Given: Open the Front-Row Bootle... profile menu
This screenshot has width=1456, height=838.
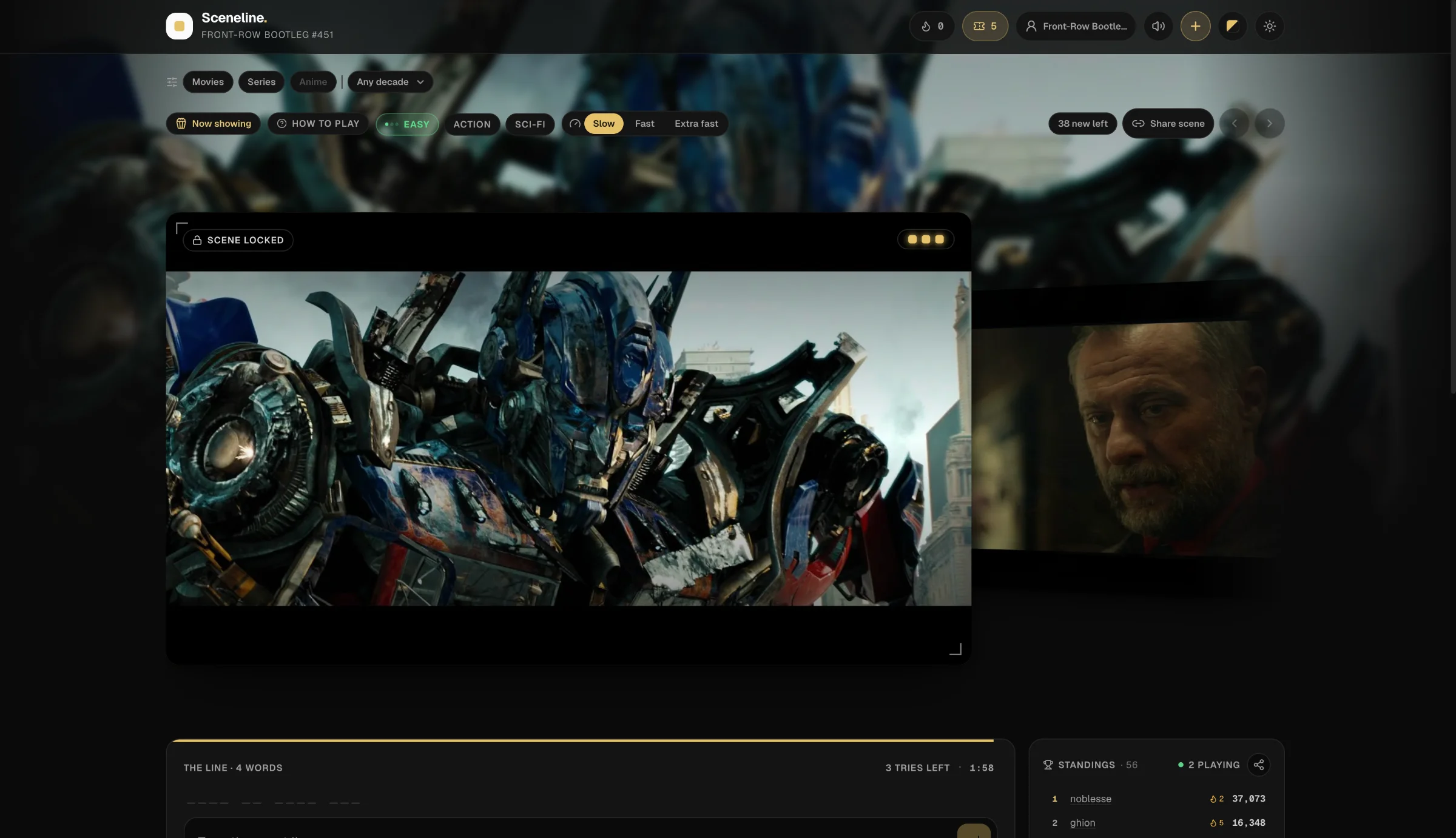Looking at the screenshot, I should pos(1076,26).
